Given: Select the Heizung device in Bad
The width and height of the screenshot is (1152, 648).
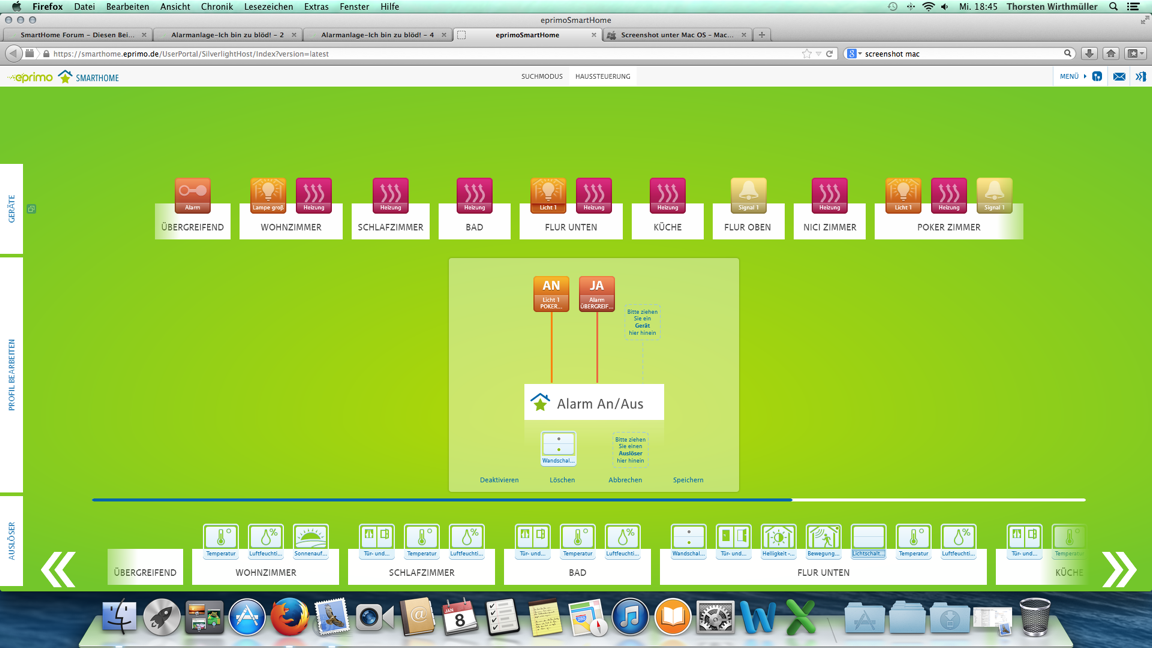Looking at the screenshot, I should (475, 195).
